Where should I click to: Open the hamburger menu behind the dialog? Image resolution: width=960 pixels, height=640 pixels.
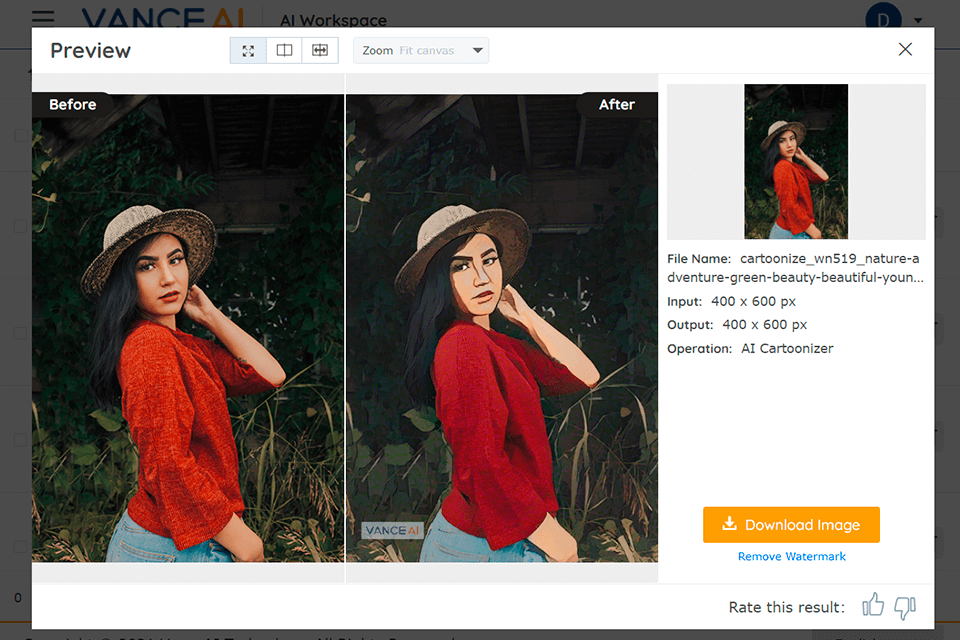tap(43, 17)
